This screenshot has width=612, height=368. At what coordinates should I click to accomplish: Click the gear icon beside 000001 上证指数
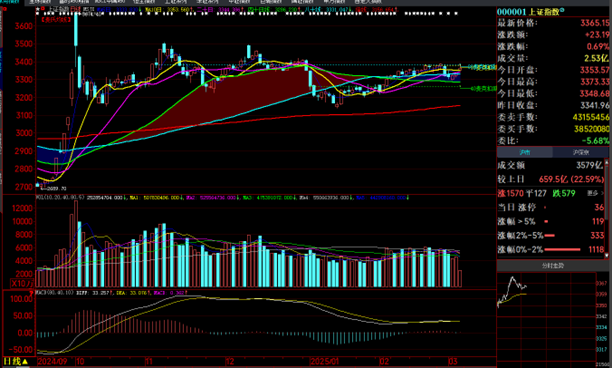562,9
